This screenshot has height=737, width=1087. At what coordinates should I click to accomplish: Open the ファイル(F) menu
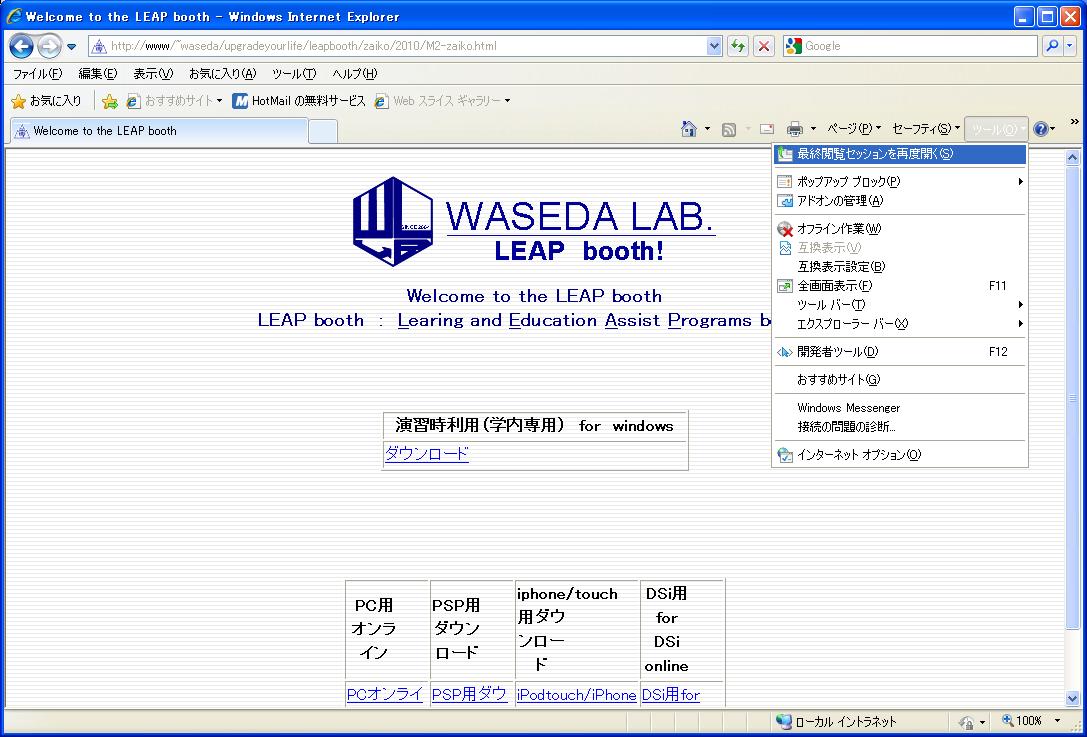coord(37,73)
